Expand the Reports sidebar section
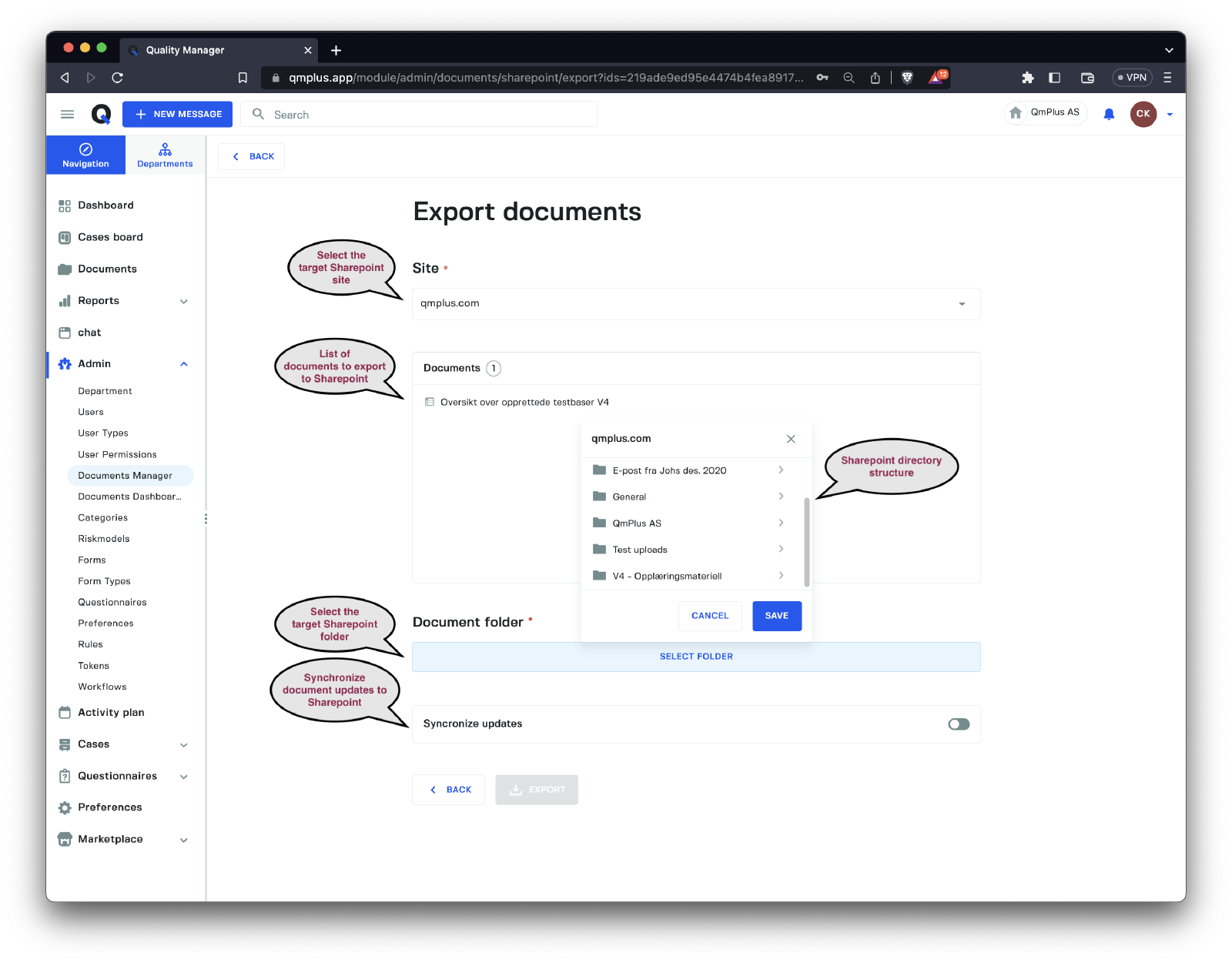1232x963 pixels. (x=184, y=301)
